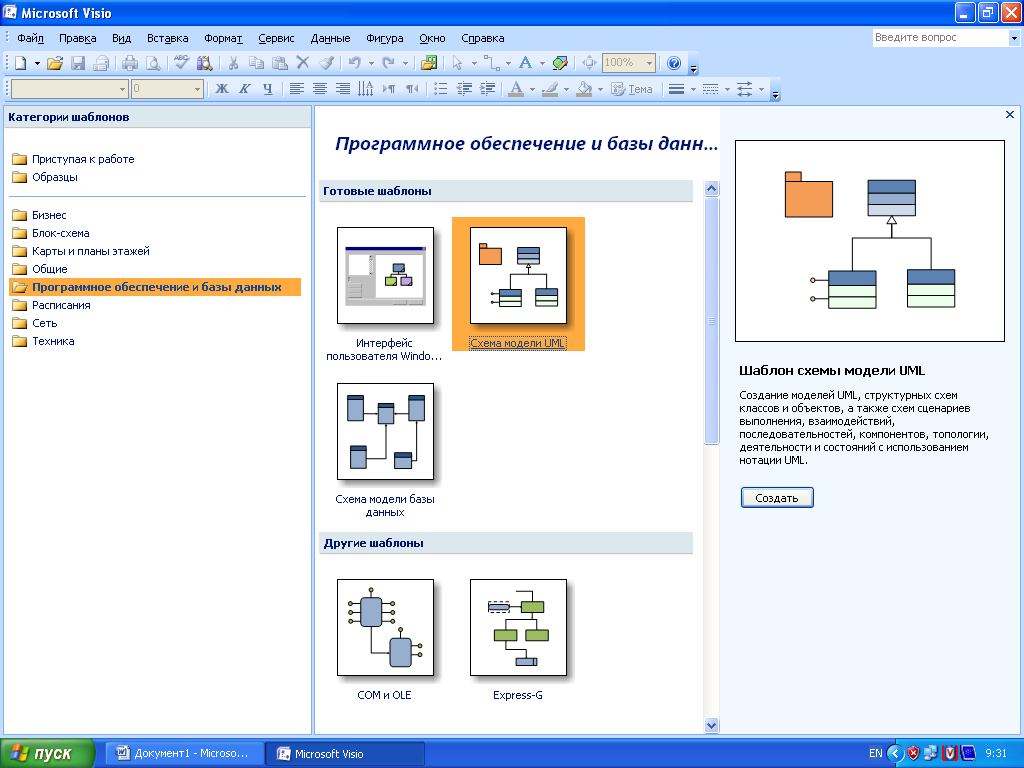Click the Создать button

pos(777,498)
